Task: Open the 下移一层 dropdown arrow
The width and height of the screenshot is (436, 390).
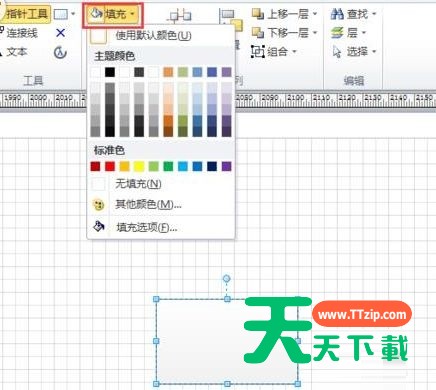Action: pyautogui.click(x=315, y=33)
